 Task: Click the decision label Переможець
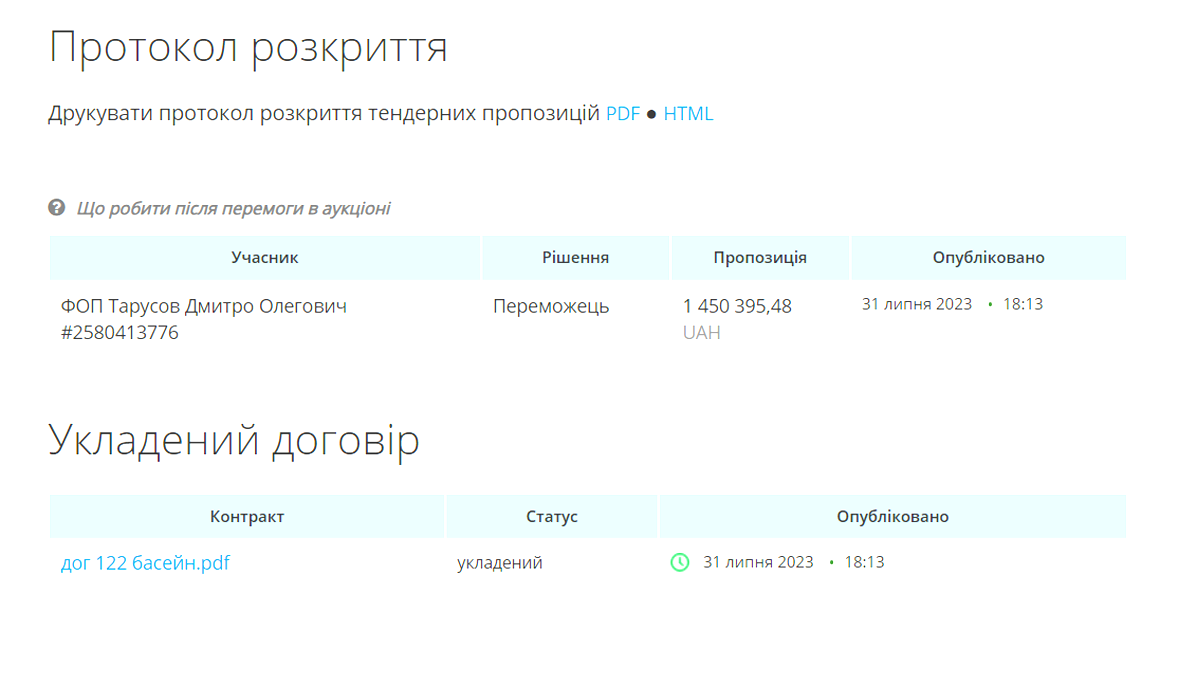click(549, 306)
